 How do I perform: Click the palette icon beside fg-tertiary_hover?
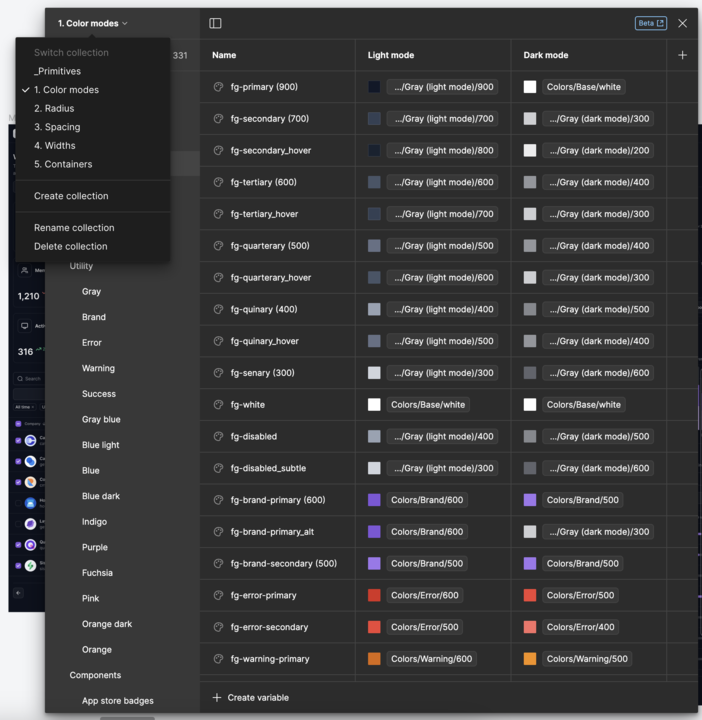(219, 214)
